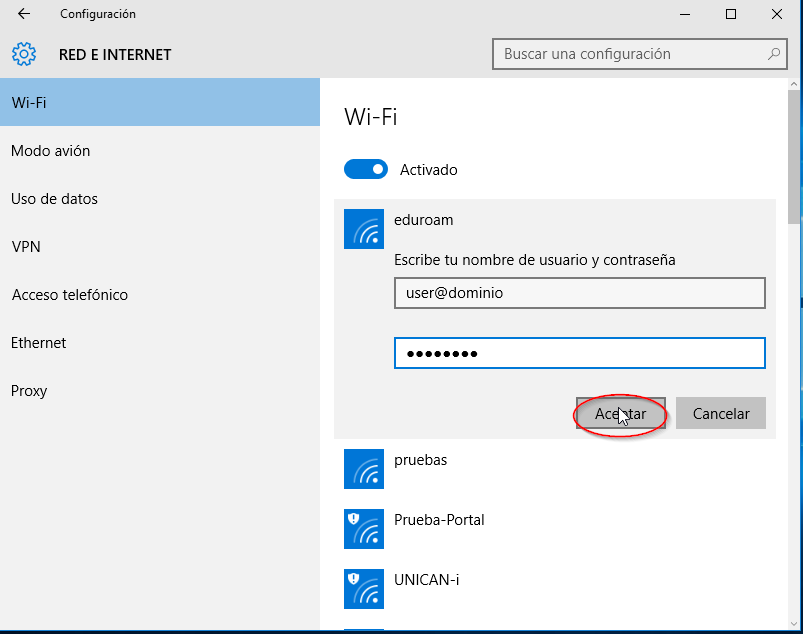Select the Proxy category
Image resolution: width=803 pixels, height=634 pixels.
pyautogui.click(x=160, y=391)
